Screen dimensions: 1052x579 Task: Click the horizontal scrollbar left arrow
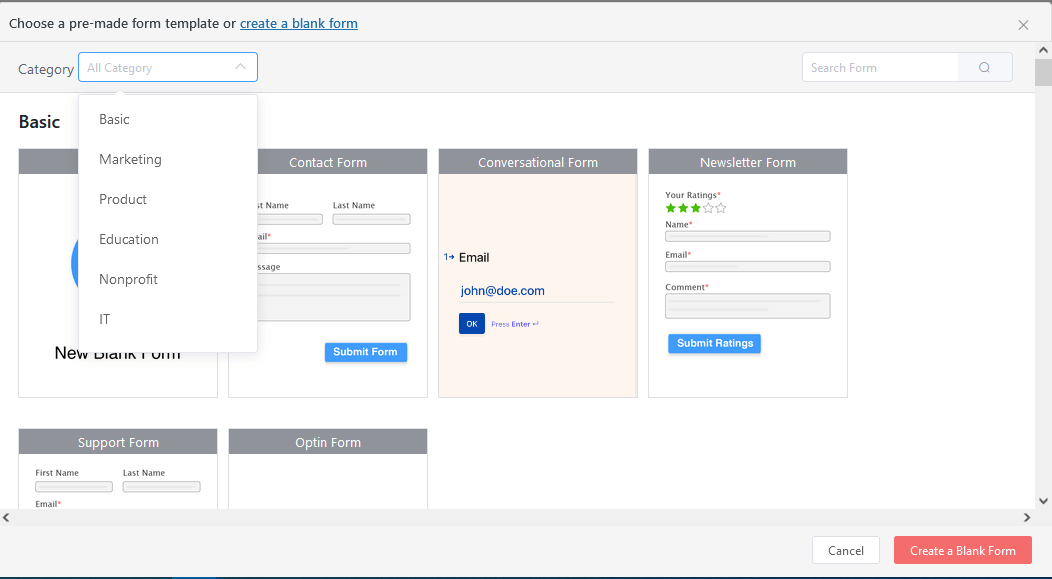pos(6,517)
